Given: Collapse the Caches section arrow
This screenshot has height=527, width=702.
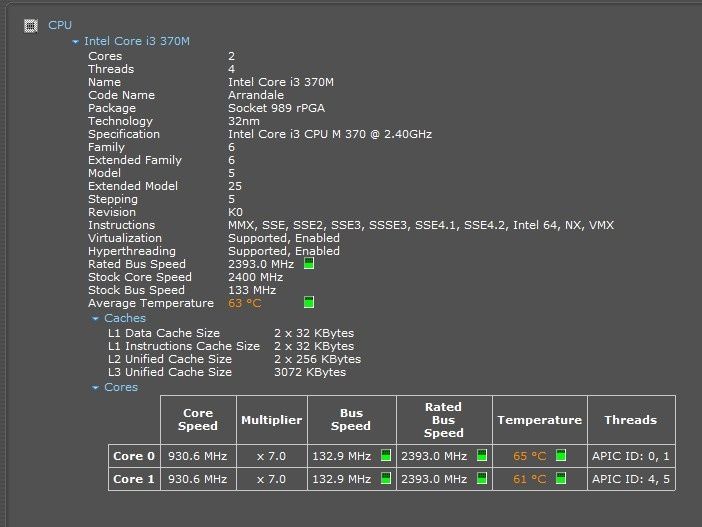Looking at the screenshot, I should [95, 318].
